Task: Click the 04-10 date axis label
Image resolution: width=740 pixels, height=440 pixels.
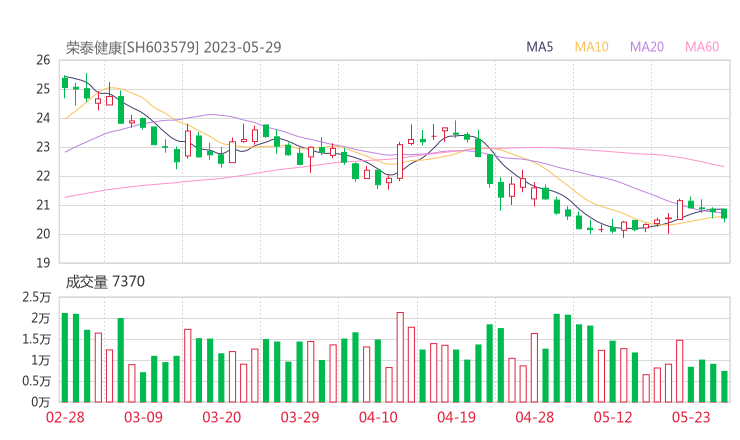Action: point(378,417)
